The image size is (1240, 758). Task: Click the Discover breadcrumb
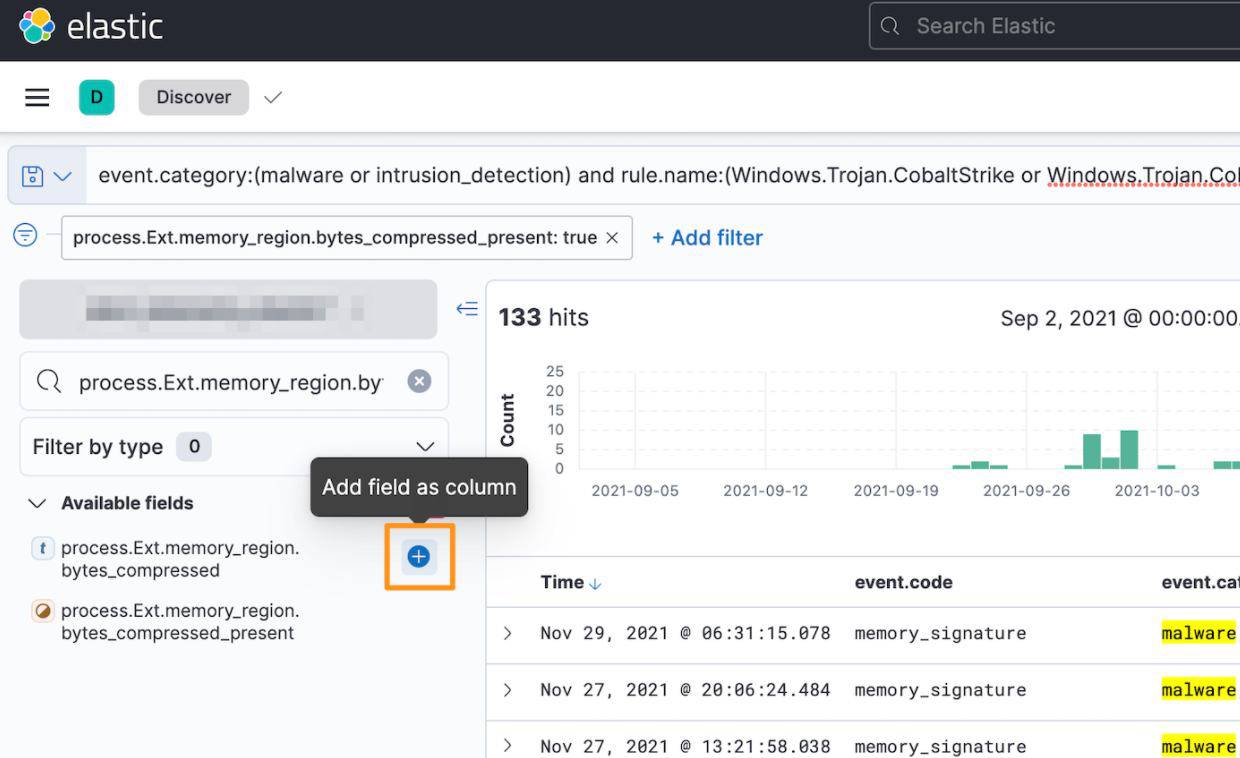point(193,97)
